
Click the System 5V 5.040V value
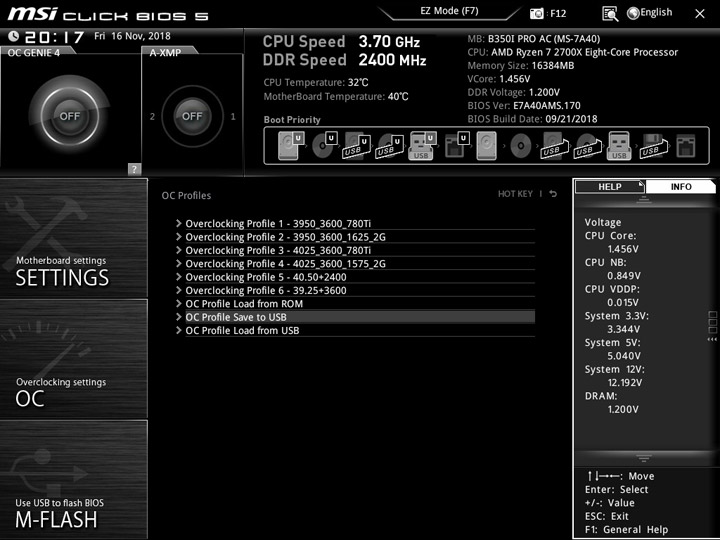click(624, 356)
